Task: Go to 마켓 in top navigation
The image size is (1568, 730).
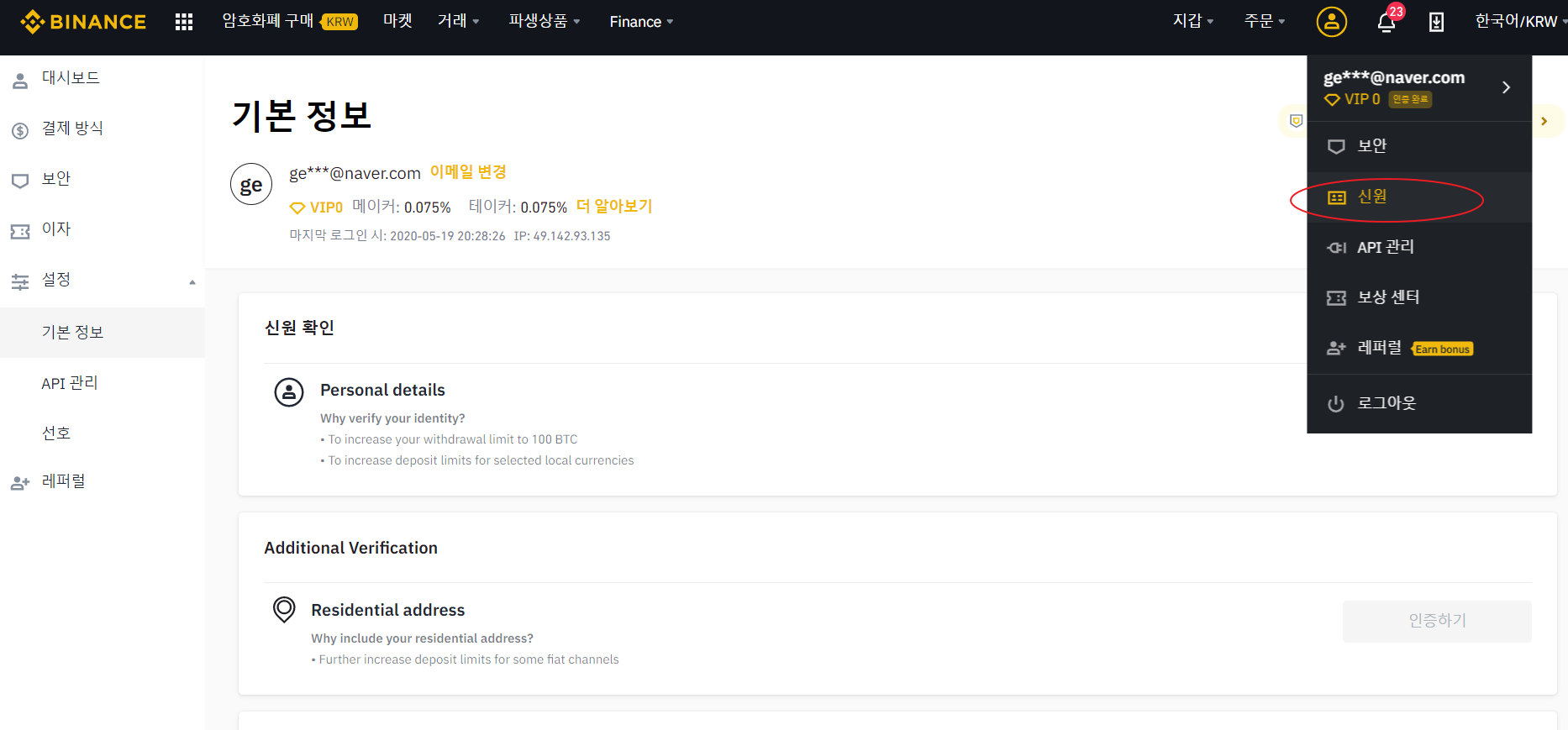Action: pyautogui.click(x=398, y=21)
